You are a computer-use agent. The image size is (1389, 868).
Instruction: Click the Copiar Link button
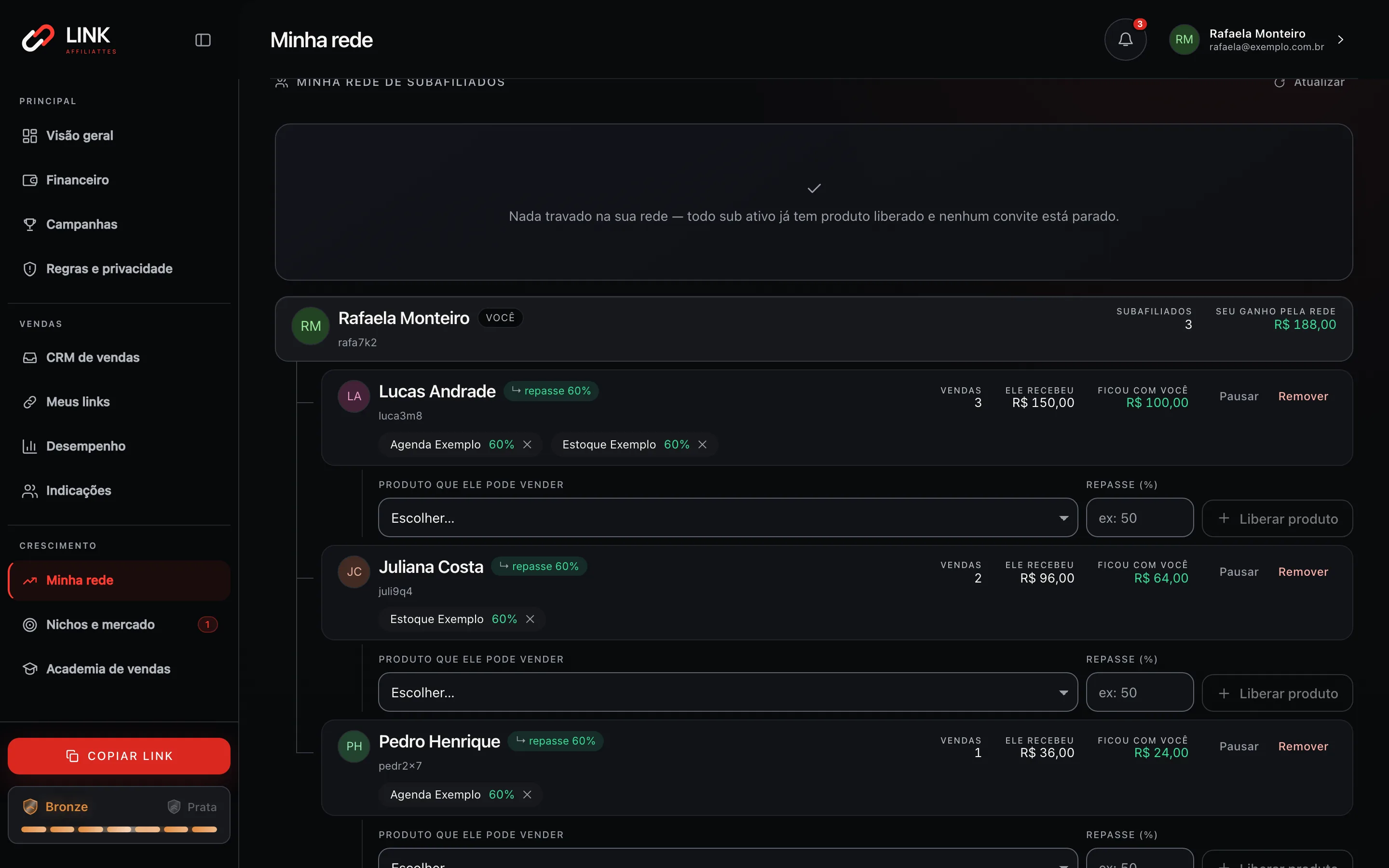coord(119,756)
